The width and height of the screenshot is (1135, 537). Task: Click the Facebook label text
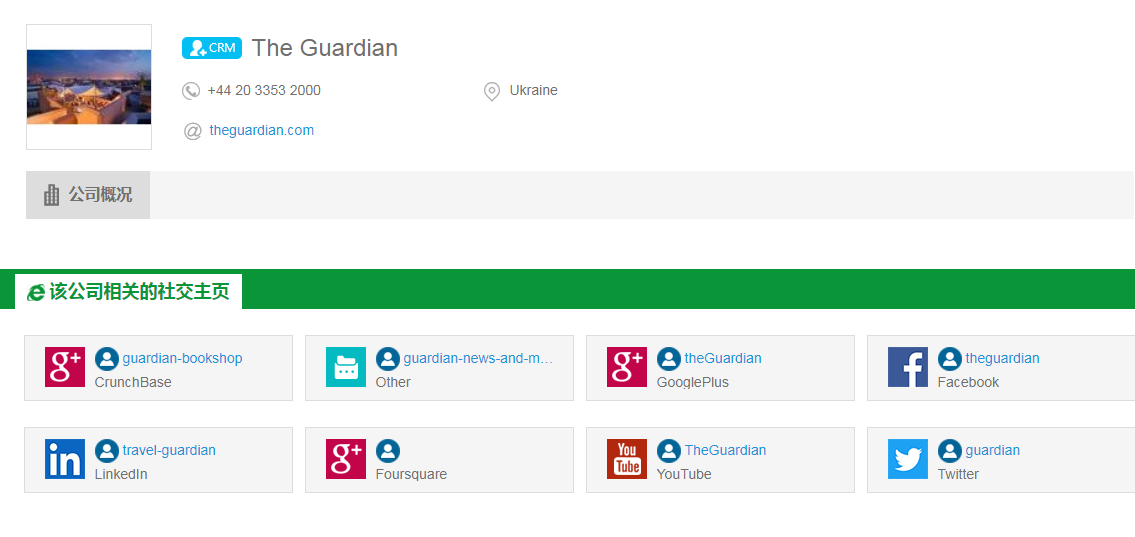(x=969, y=382)
